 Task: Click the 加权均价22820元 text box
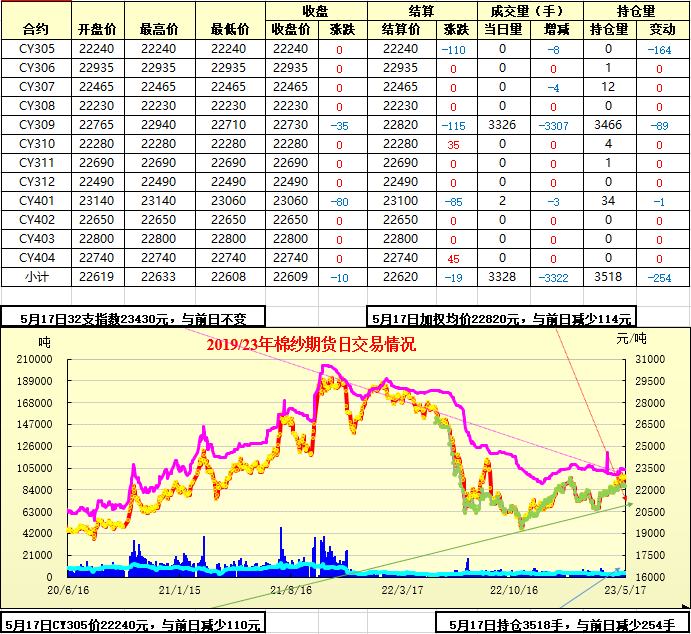[502, 319]
